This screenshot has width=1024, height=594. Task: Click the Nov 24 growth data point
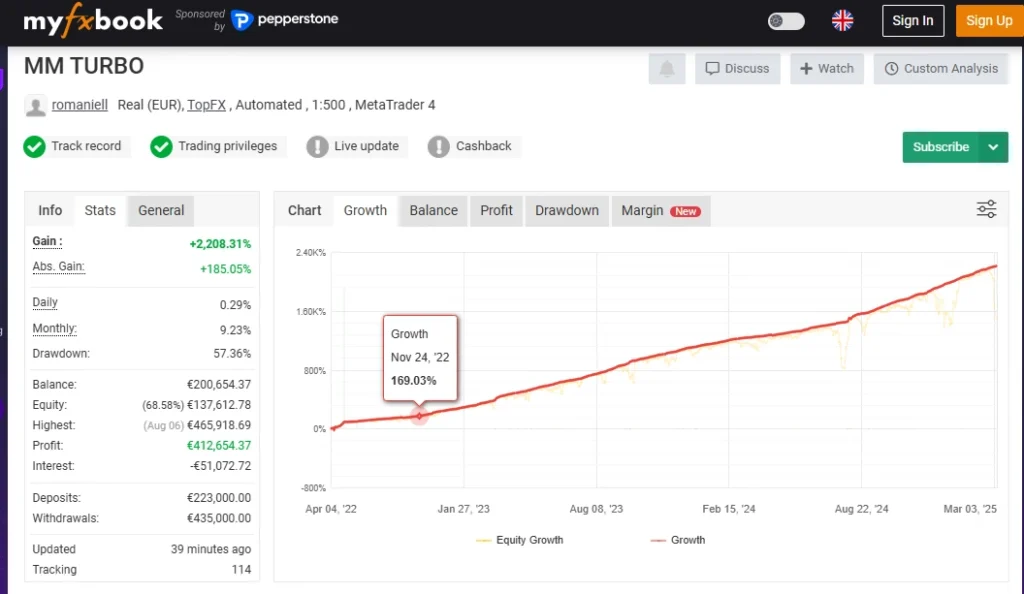420,415
